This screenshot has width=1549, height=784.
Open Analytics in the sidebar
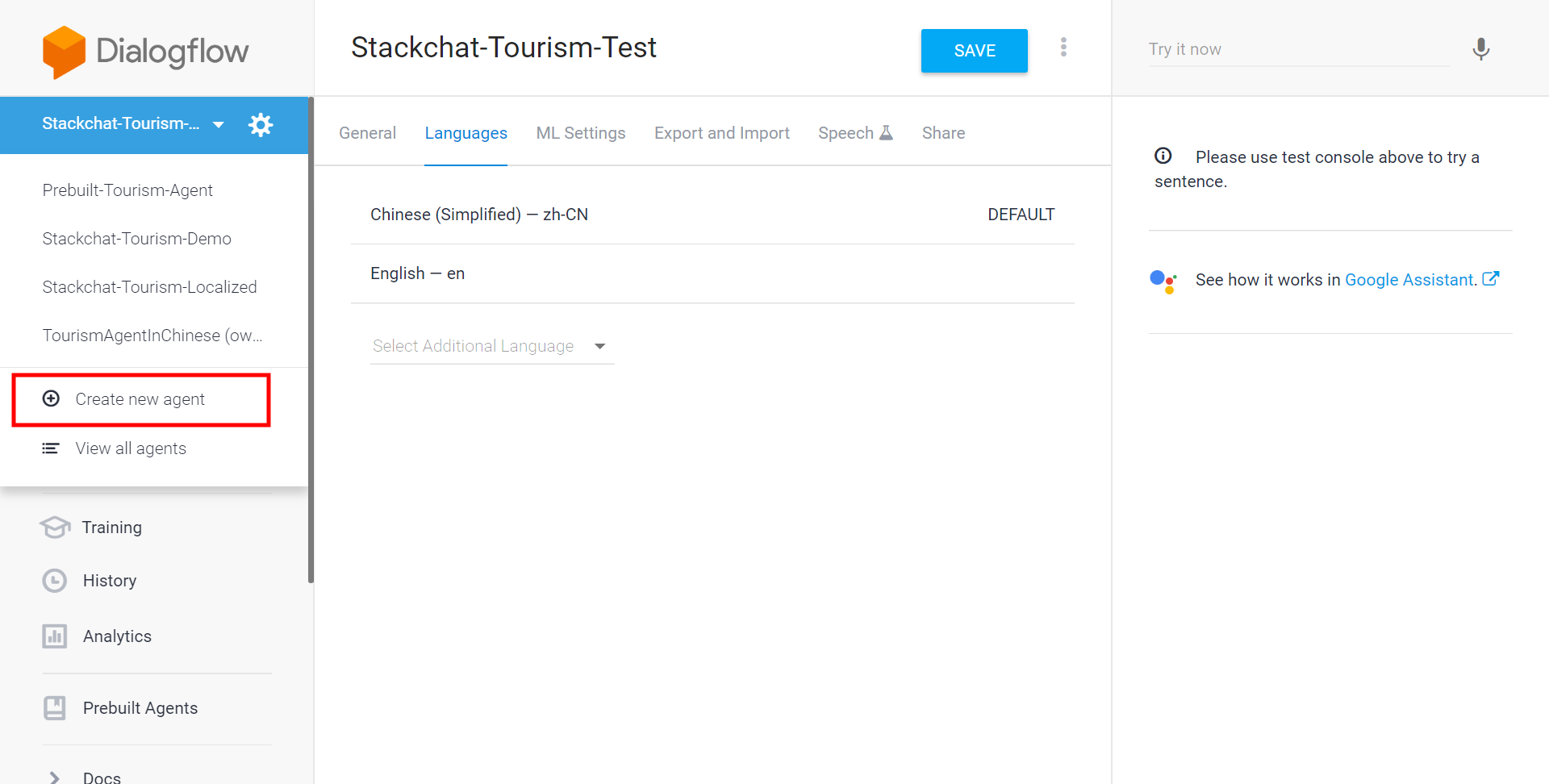117,636
